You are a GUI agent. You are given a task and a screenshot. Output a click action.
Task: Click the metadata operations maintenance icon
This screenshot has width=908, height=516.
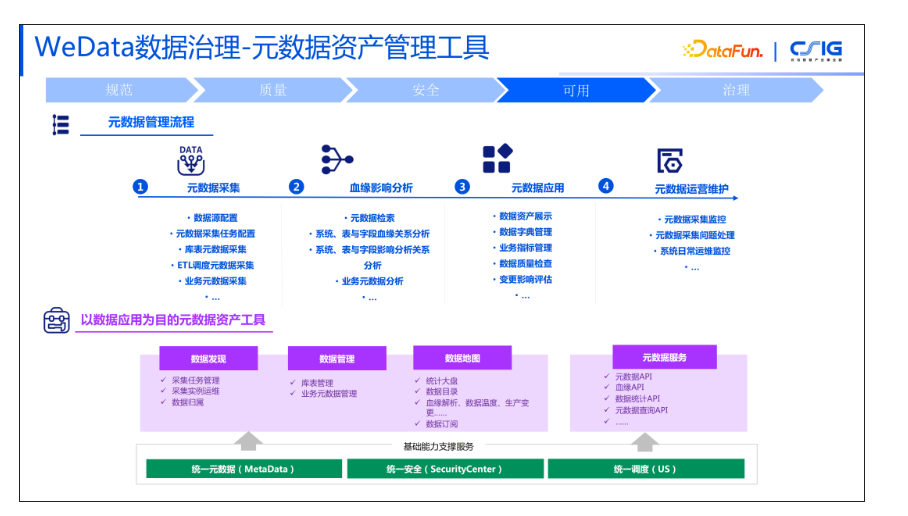670,161
